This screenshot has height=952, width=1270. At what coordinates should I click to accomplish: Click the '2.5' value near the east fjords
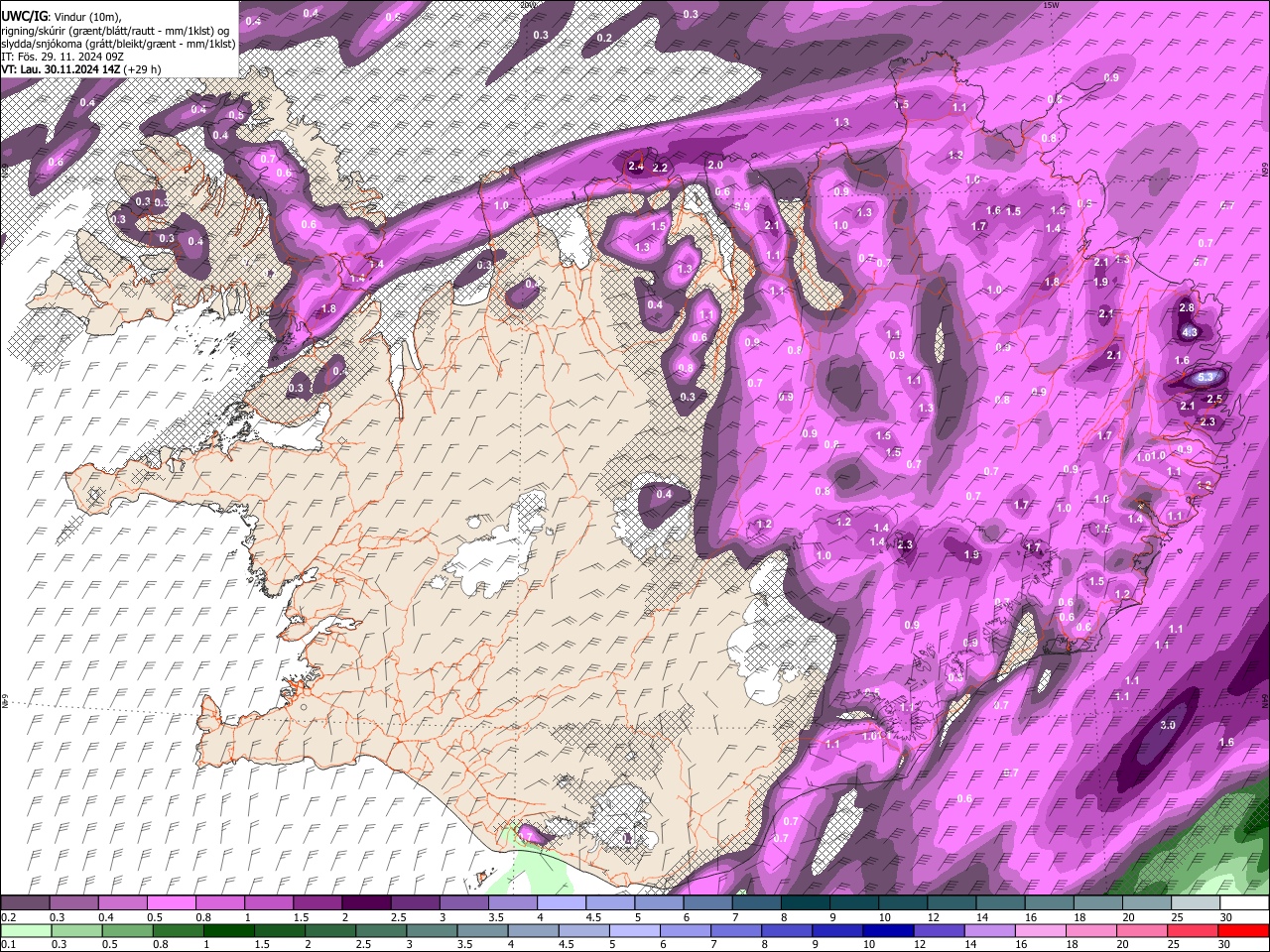tap(1214, 399)
